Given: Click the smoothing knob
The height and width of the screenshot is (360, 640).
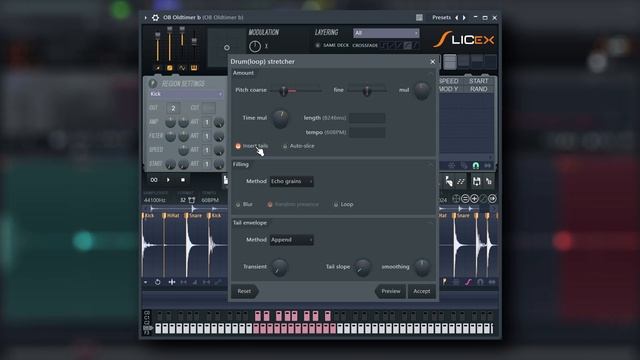Looking at the screenshot, I should pyautogui.click(x=422, y=267).
